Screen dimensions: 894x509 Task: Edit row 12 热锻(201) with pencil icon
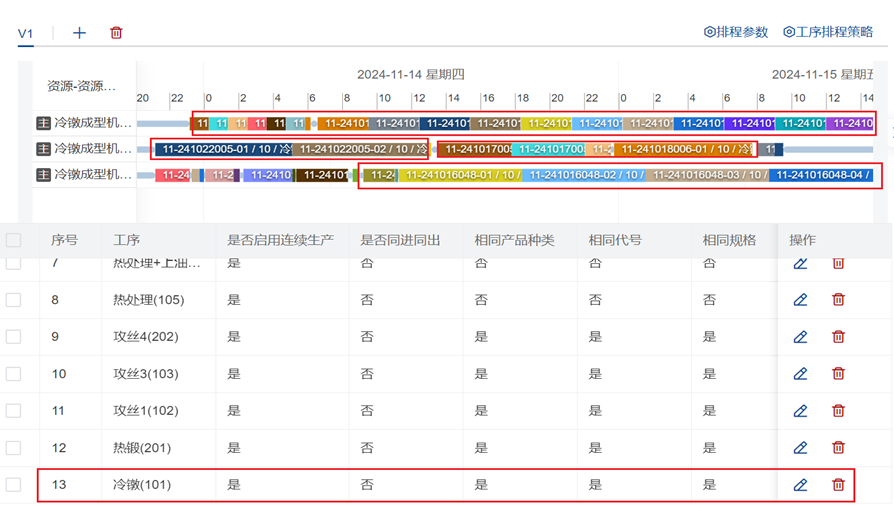[x=800, y=448]
